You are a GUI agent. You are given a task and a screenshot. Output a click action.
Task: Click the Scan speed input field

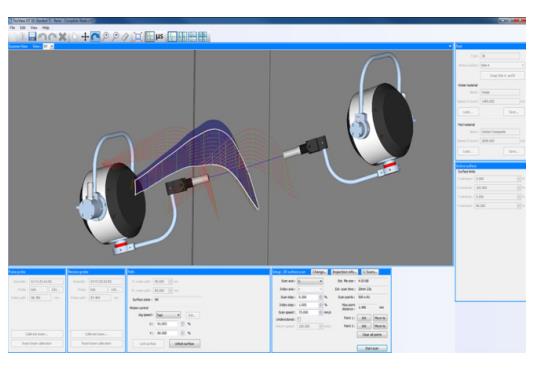point(308,312)
